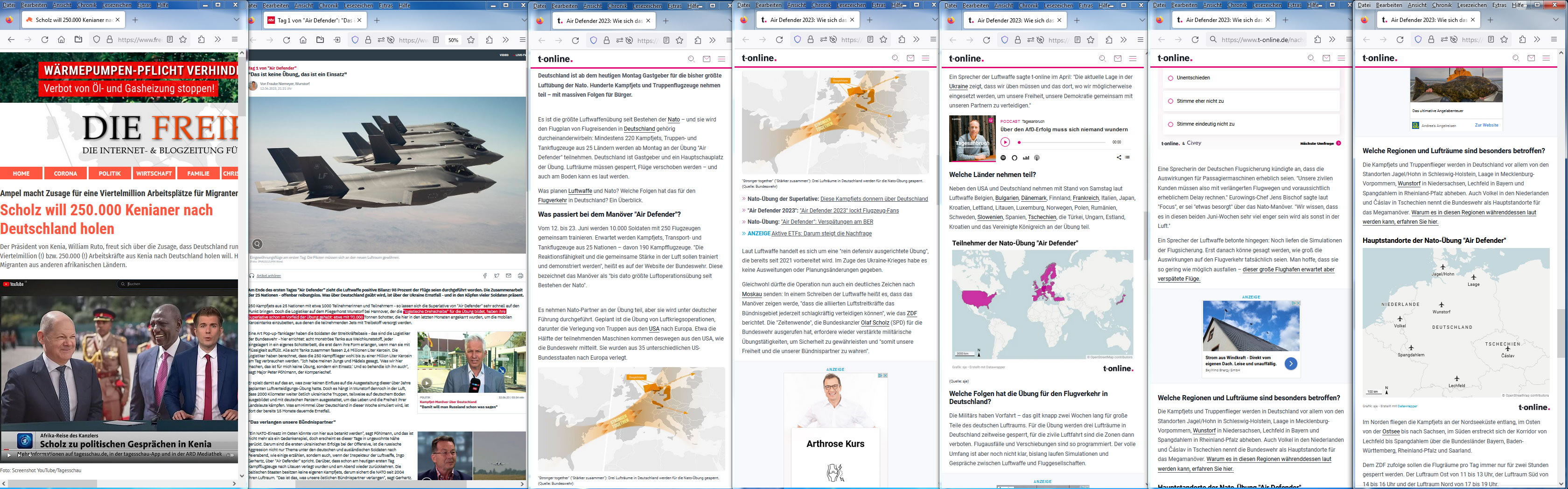Share n-tv article by mail icon
The height and width of the screenshot is (489, 1568).
(x=508, y=276)
